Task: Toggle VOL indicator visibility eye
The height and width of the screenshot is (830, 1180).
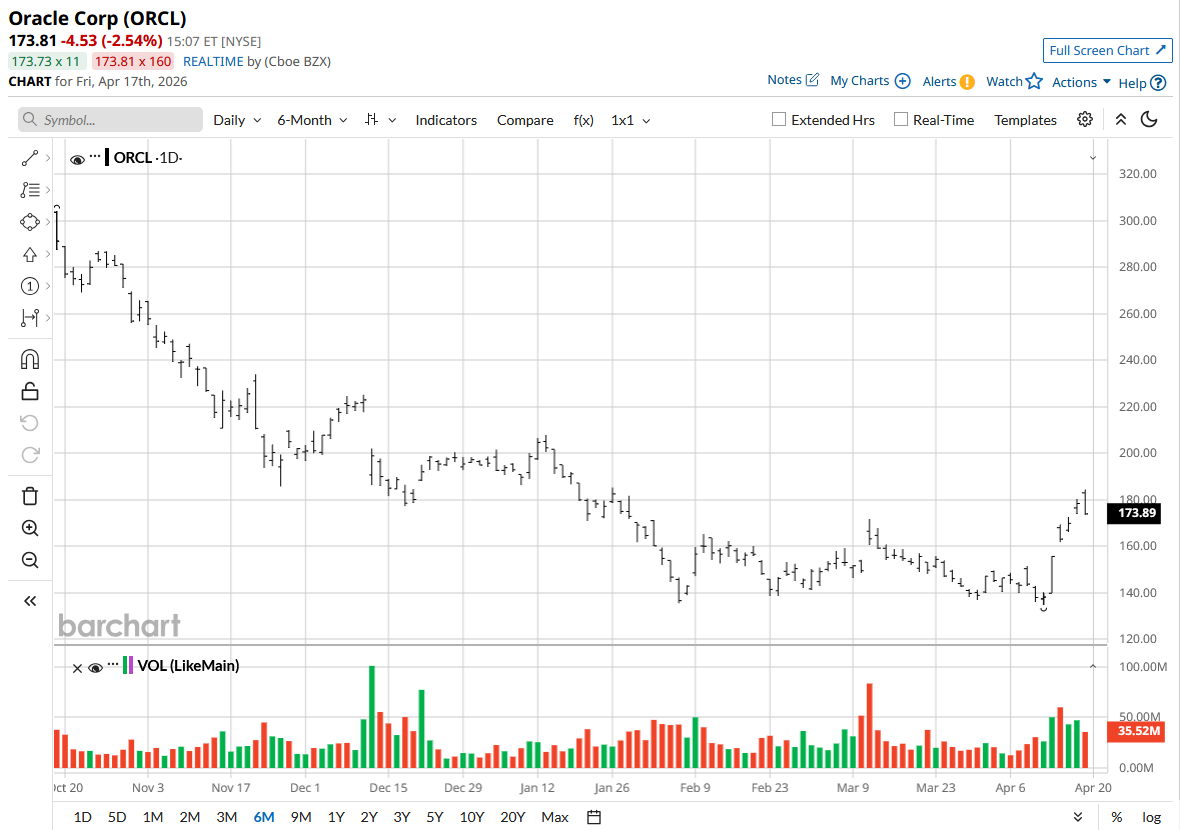Action: pyautogui.click(x=96, y=668)
